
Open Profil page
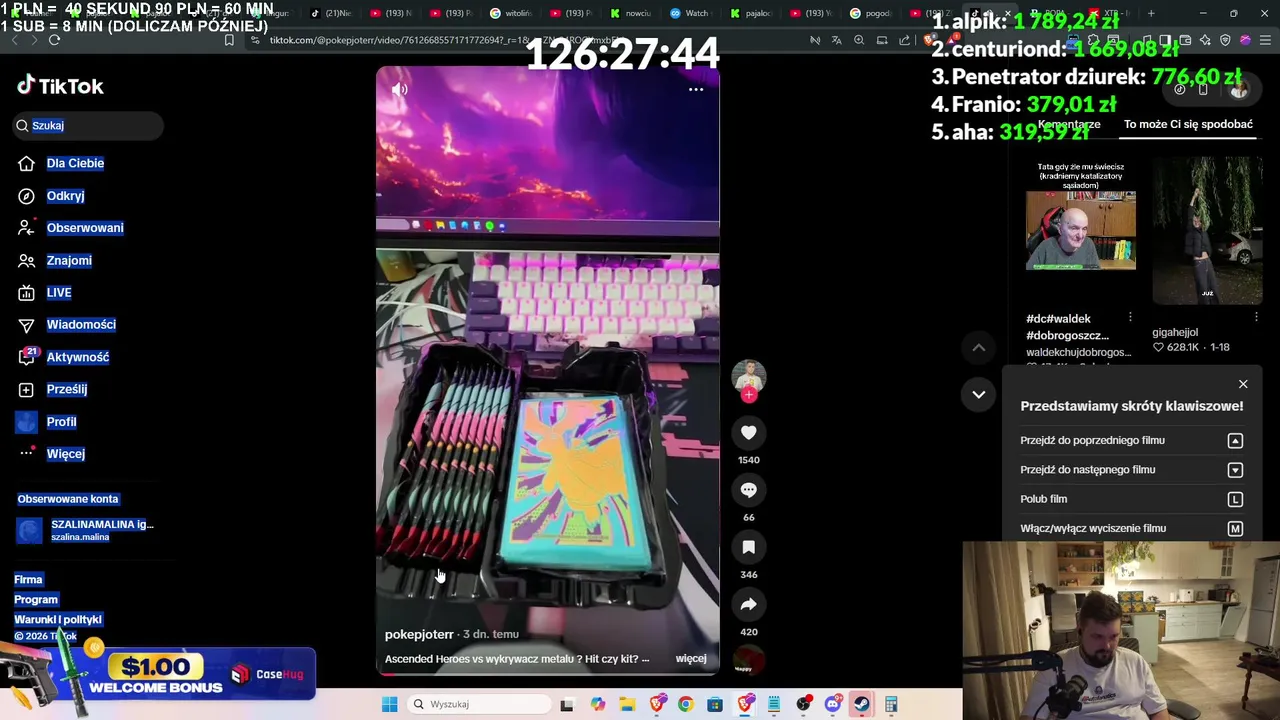pos(61,422)
